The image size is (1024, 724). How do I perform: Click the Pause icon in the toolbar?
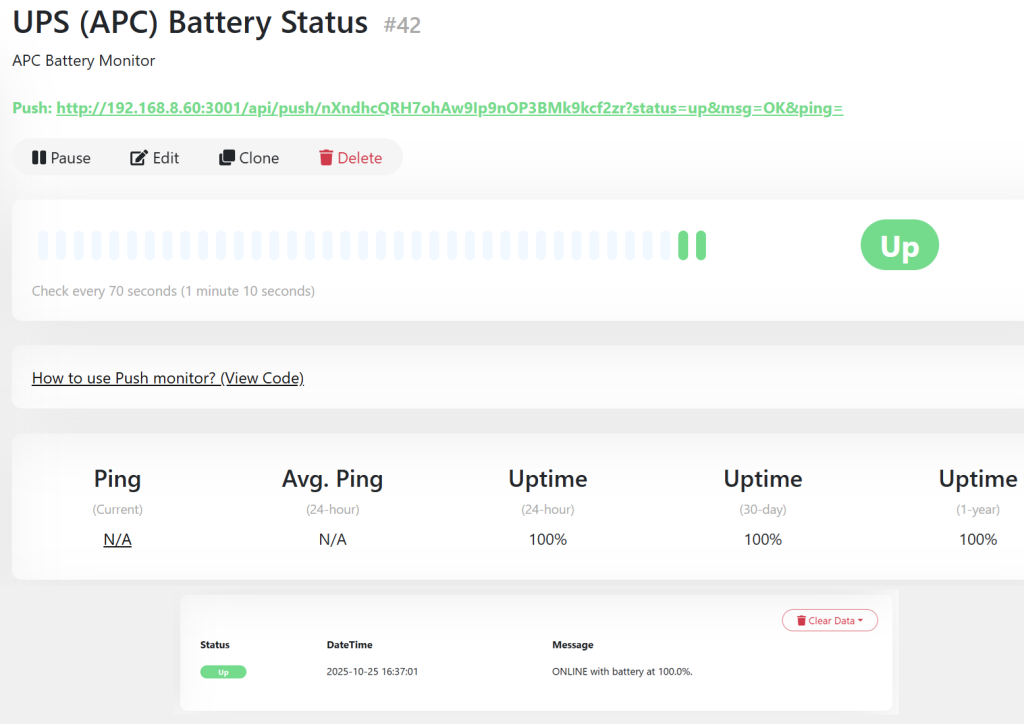click(x=40, y=157)
